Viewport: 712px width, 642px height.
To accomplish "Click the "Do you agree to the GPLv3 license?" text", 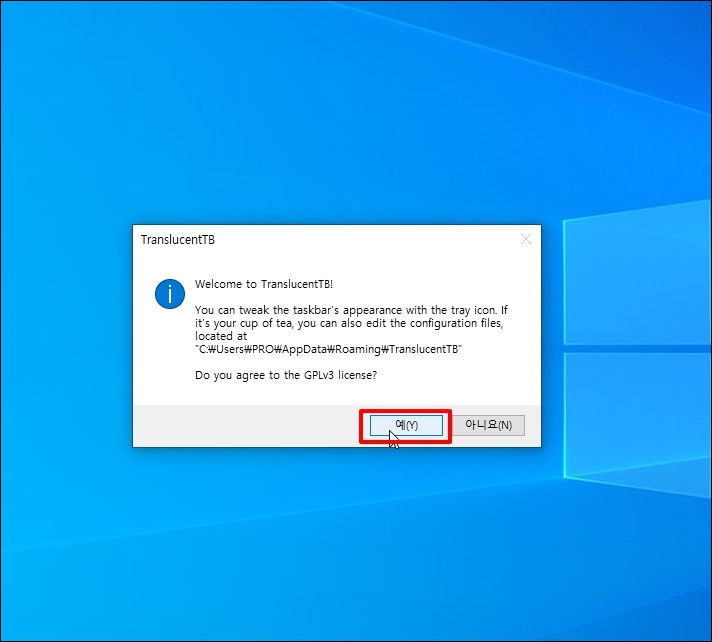I will click(x=286, y=375).
